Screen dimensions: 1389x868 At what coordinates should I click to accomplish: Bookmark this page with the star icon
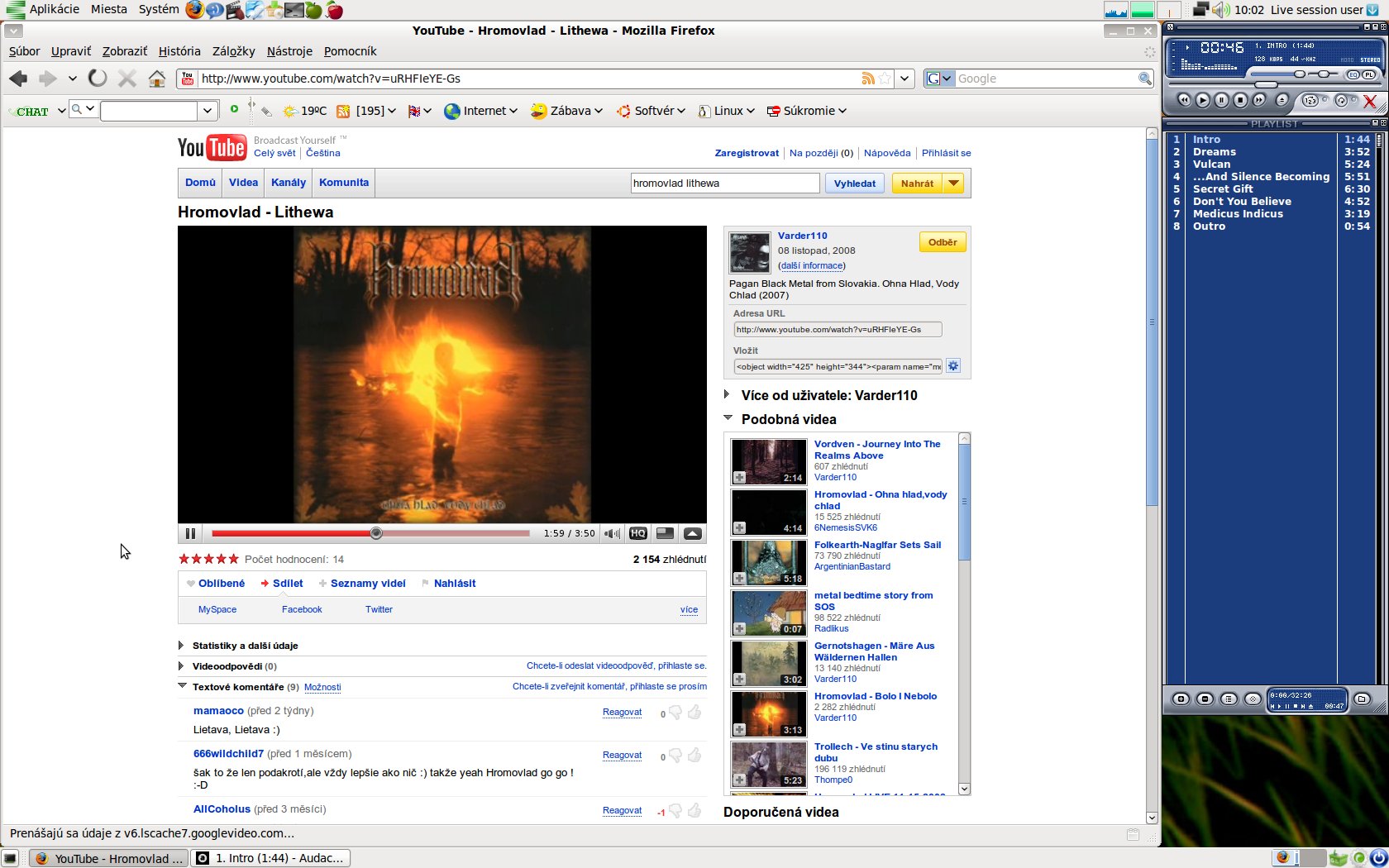pyautogui.click(x=885, y=79)
